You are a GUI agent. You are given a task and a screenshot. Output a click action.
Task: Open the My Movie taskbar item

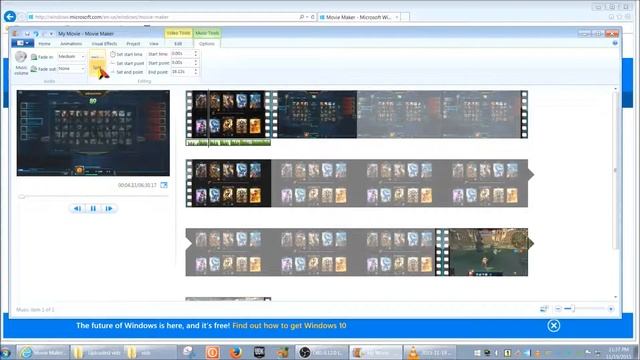(x=376, y=353)
